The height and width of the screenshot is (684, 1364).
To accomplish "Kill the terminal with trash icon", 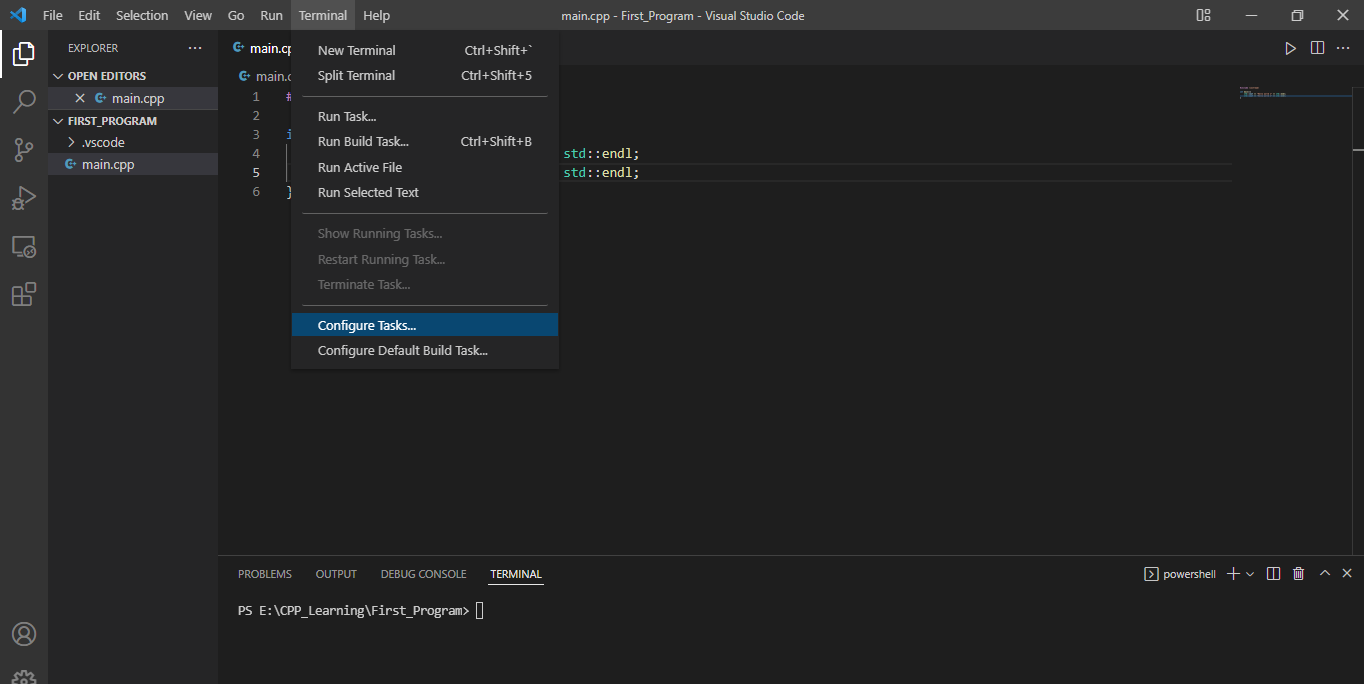I will pyautogui.click(x=1298, y=573).
